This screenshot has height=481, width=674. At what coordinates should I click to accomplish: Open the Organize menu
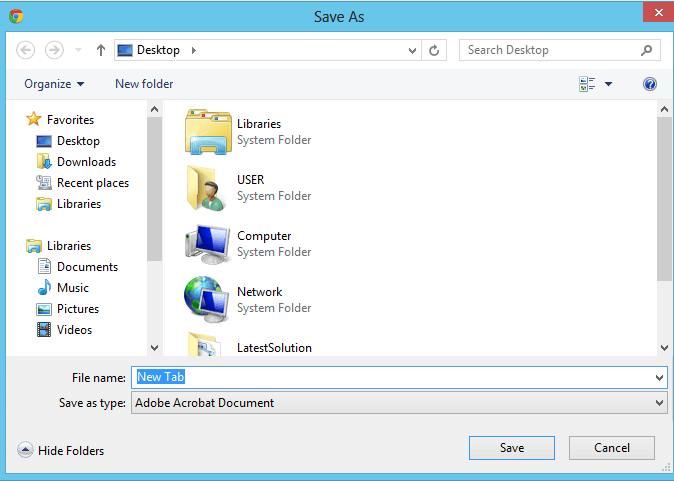coord(54,84)
